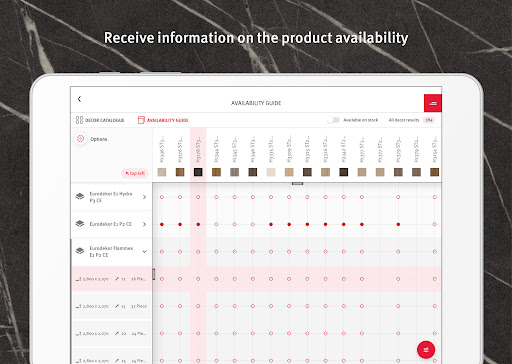Viewport: 512px width, 364px height.
Task: Click the Options target icon
Action: [x=80, y=139]
